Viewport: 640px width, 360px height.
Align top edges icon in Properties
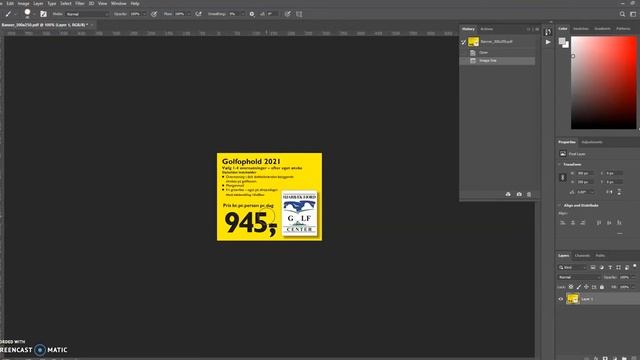[599, 222]
